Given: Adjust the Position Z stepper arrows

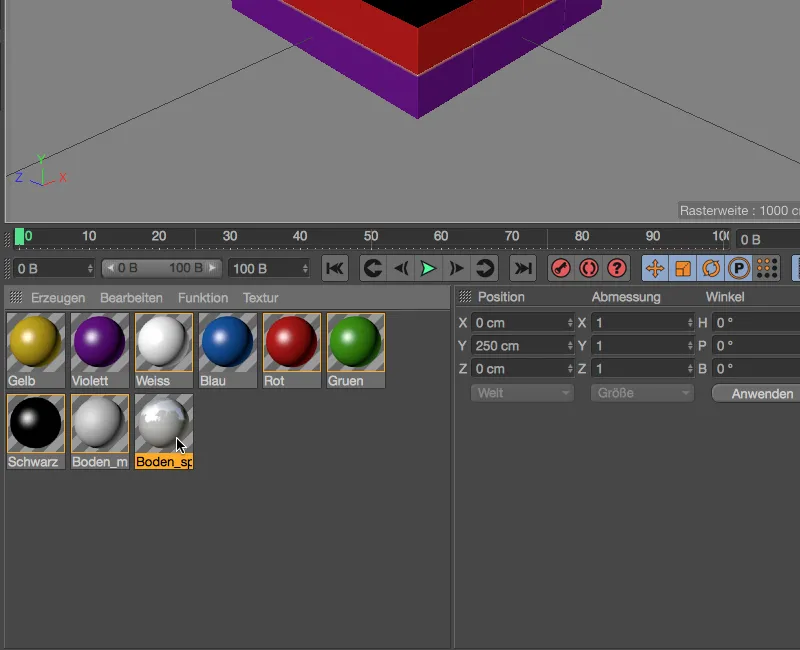Looking at the screenshot, I should (570, 369).
